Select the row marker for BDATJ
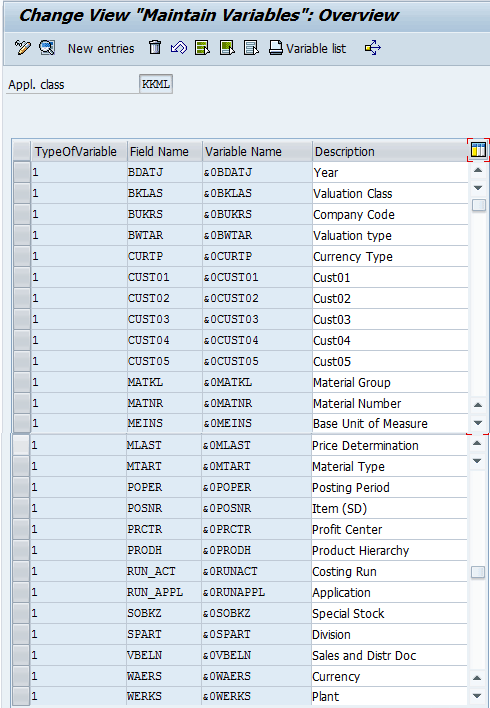The width and height of the screenshot is (490, 708). (x=21, y=172)
